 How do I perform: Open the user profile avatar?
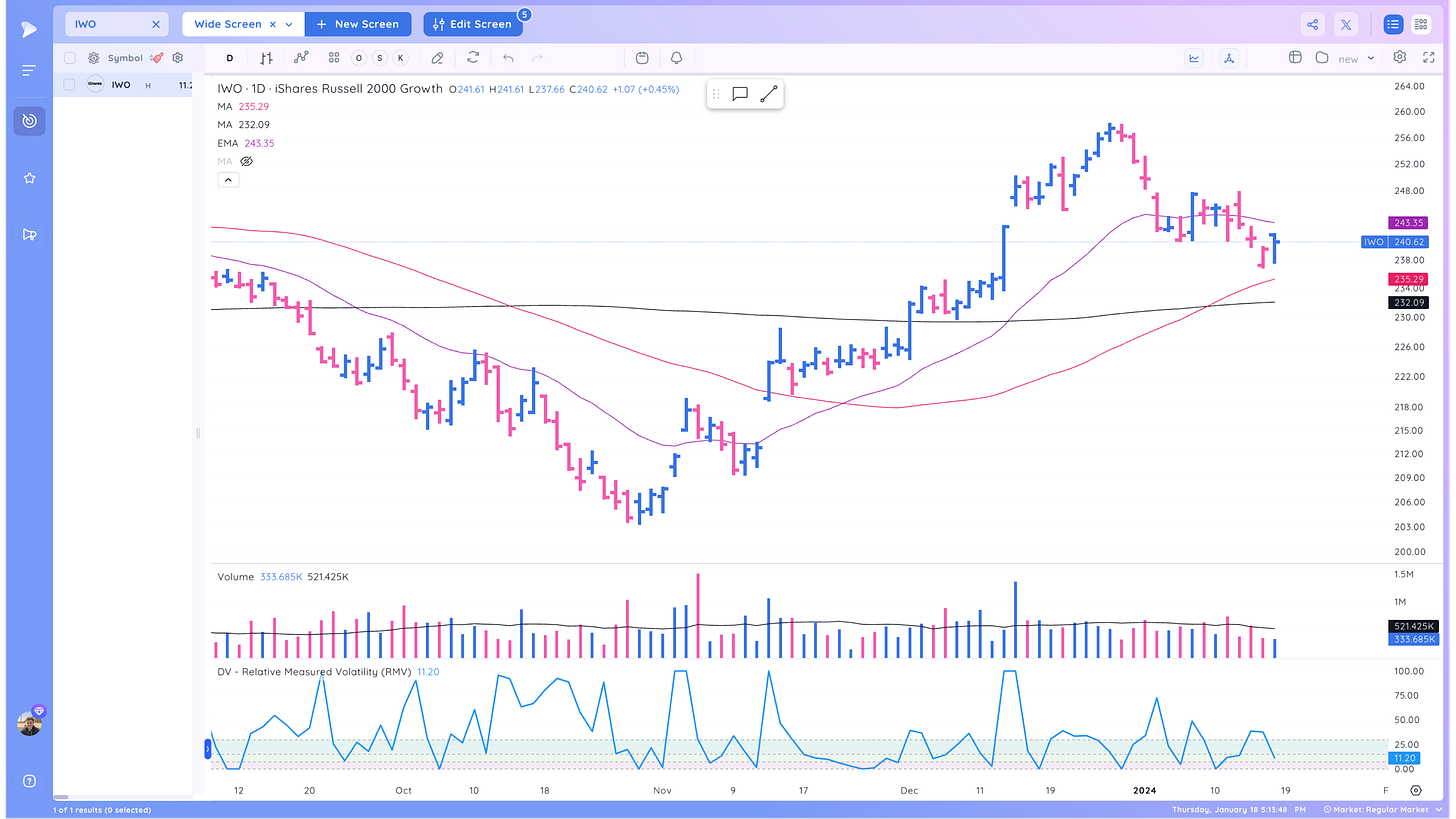29,724
